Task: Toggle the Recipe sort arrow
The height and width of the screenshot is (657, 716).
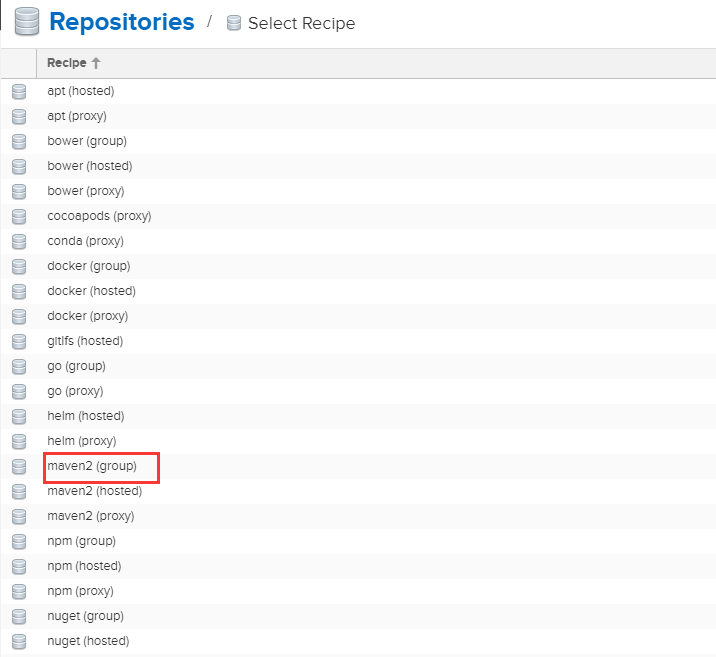Action: pos(97,63)
